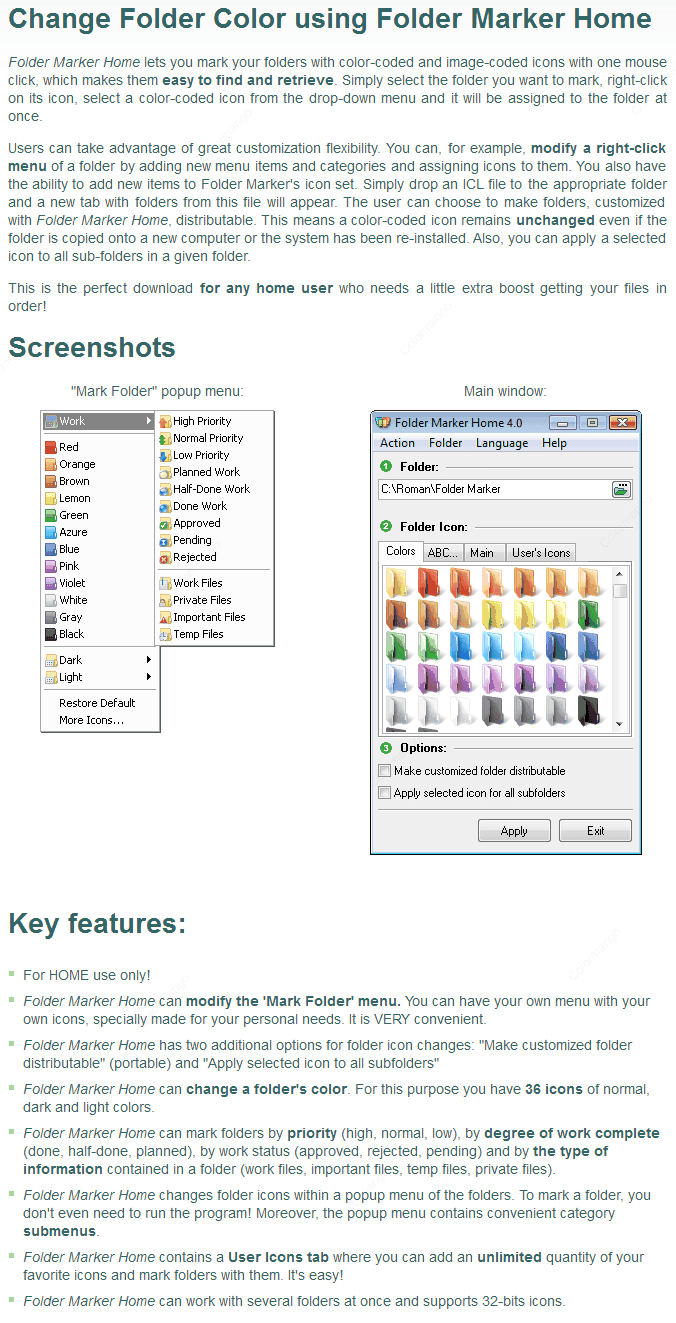The width and height of the screenshot is (676, 1323).
Task: Check Apply selected icon for all subfolders
Action: coord(472,793)
